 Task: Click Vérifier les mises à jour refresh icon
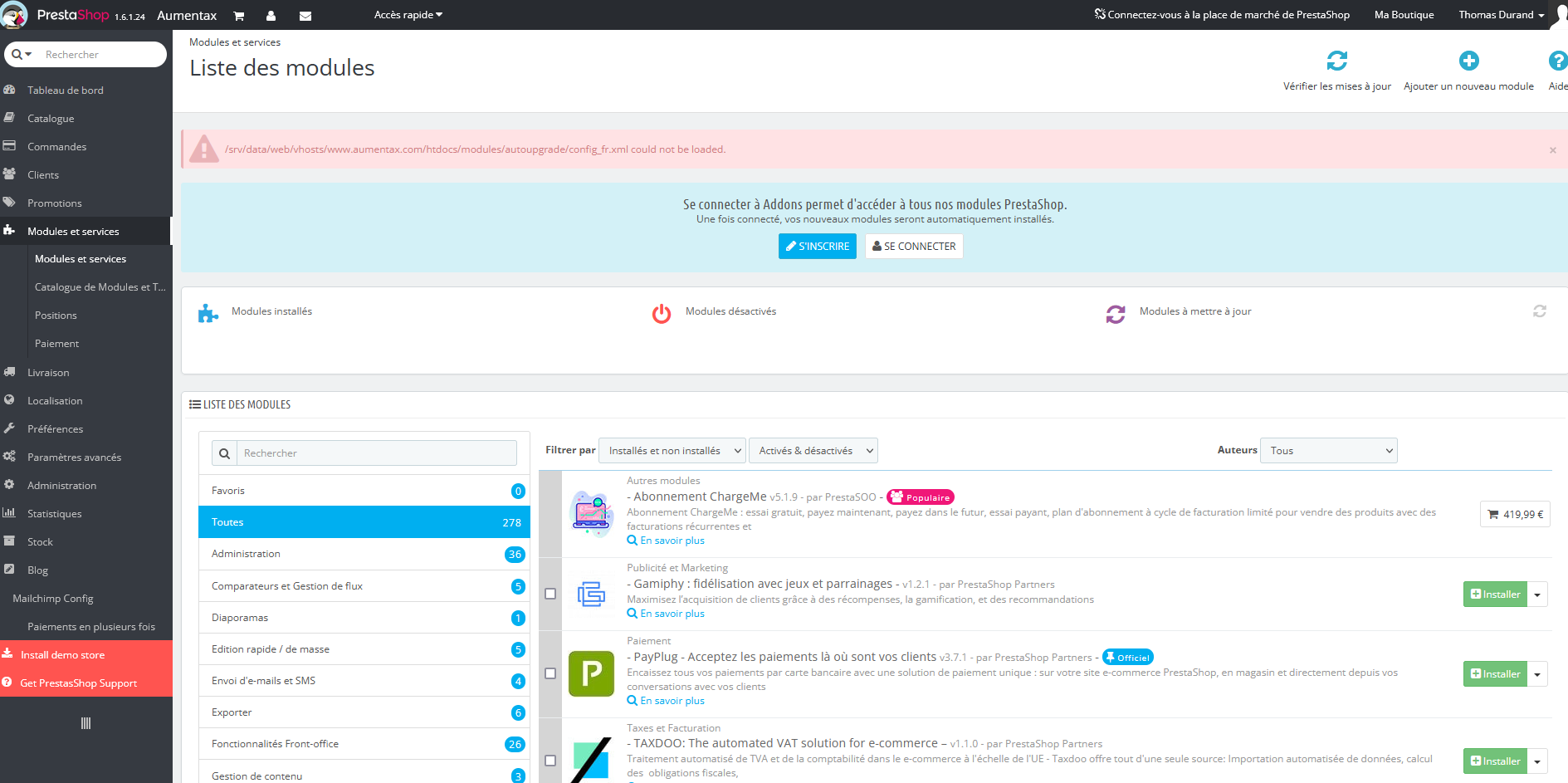click(1337, 61)
